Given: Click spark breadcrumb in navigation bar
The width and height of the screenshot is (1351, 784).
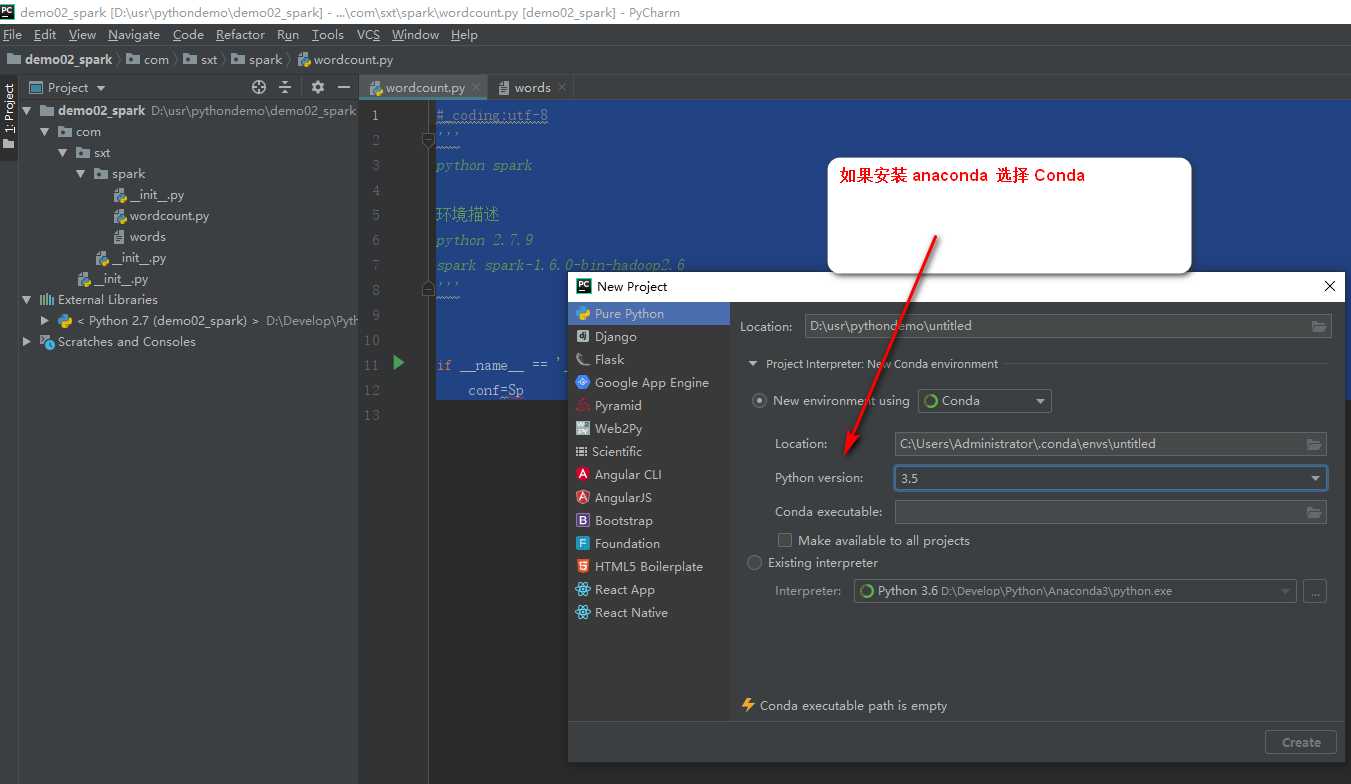Looking at the screenshot, I should tap(257, 60).
